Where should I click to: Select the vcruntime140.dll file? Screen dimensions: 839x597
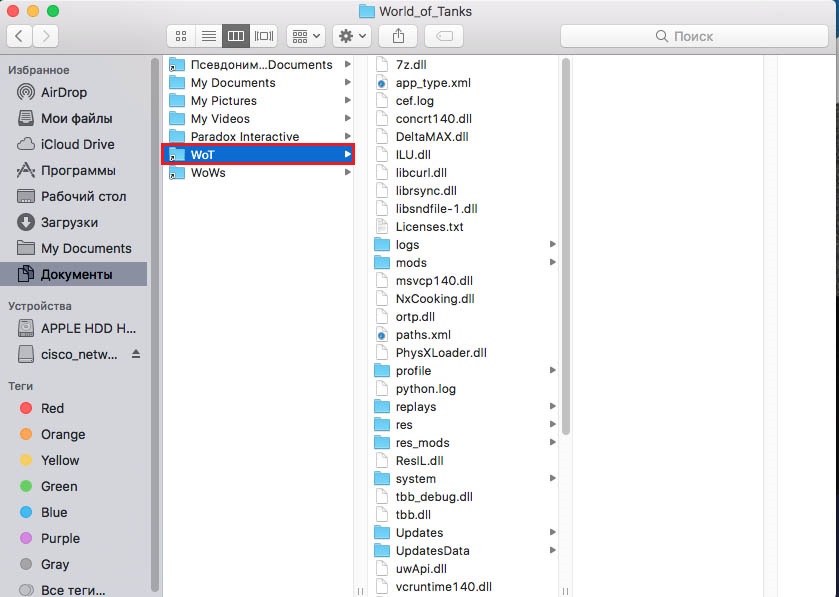click(464, 587)
